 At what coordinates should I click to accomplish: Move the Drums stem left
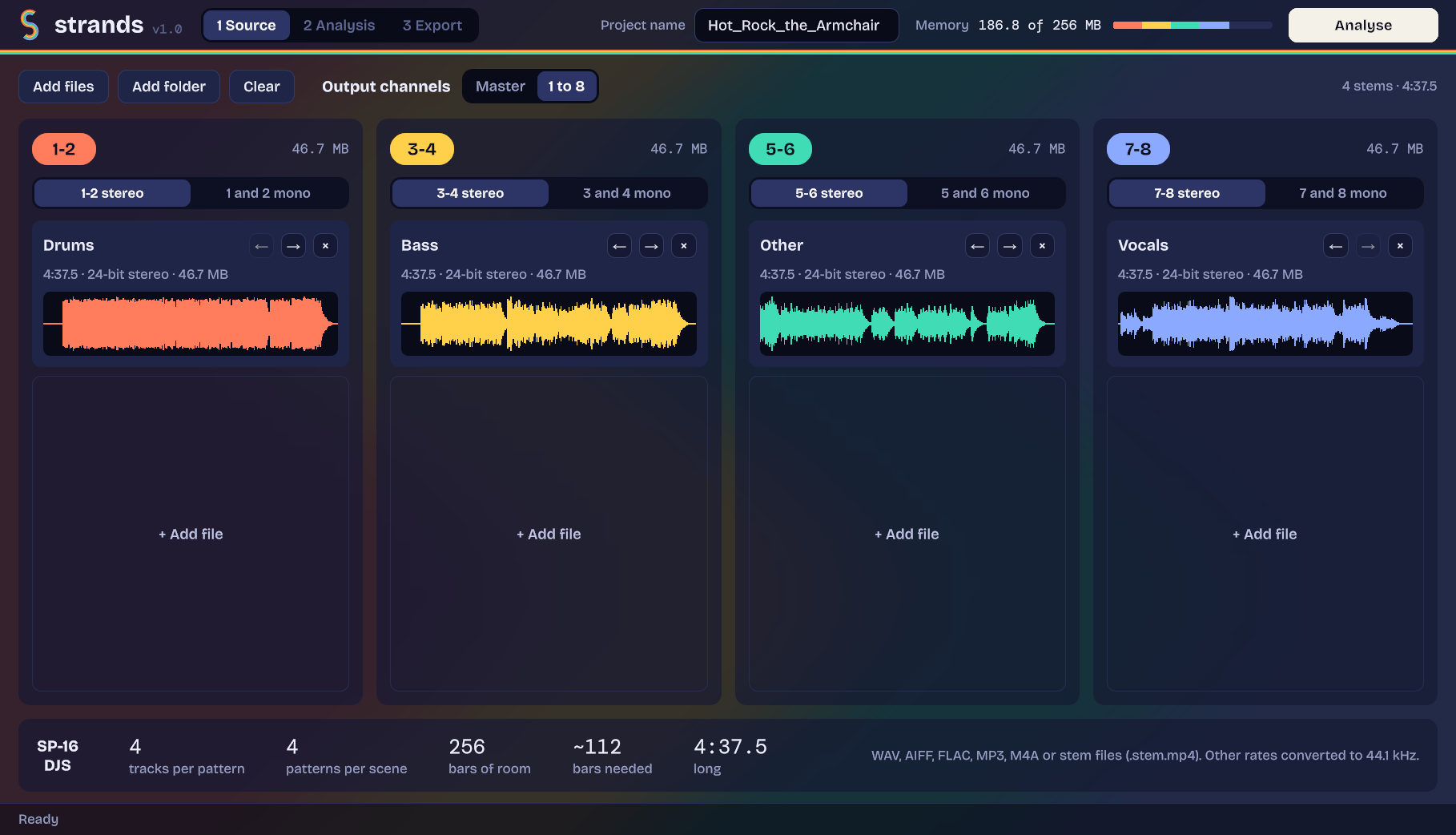click(x=261, y=246)
